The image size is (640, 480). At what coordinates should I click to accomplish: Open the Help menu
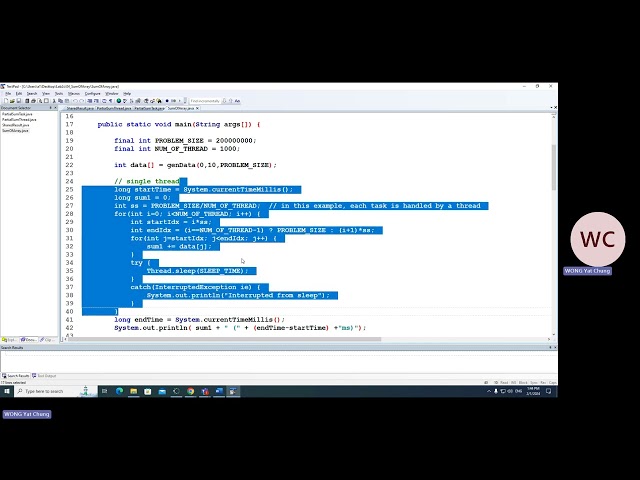coord(127,93)
